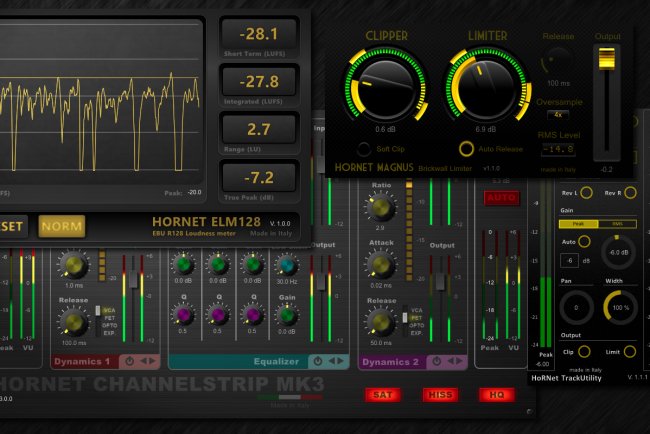This screenshot has height=434, width=650.
Task: Click the -6 dB input field in TrackUtility
Action: pyautogui.click(x=569, y=261)
